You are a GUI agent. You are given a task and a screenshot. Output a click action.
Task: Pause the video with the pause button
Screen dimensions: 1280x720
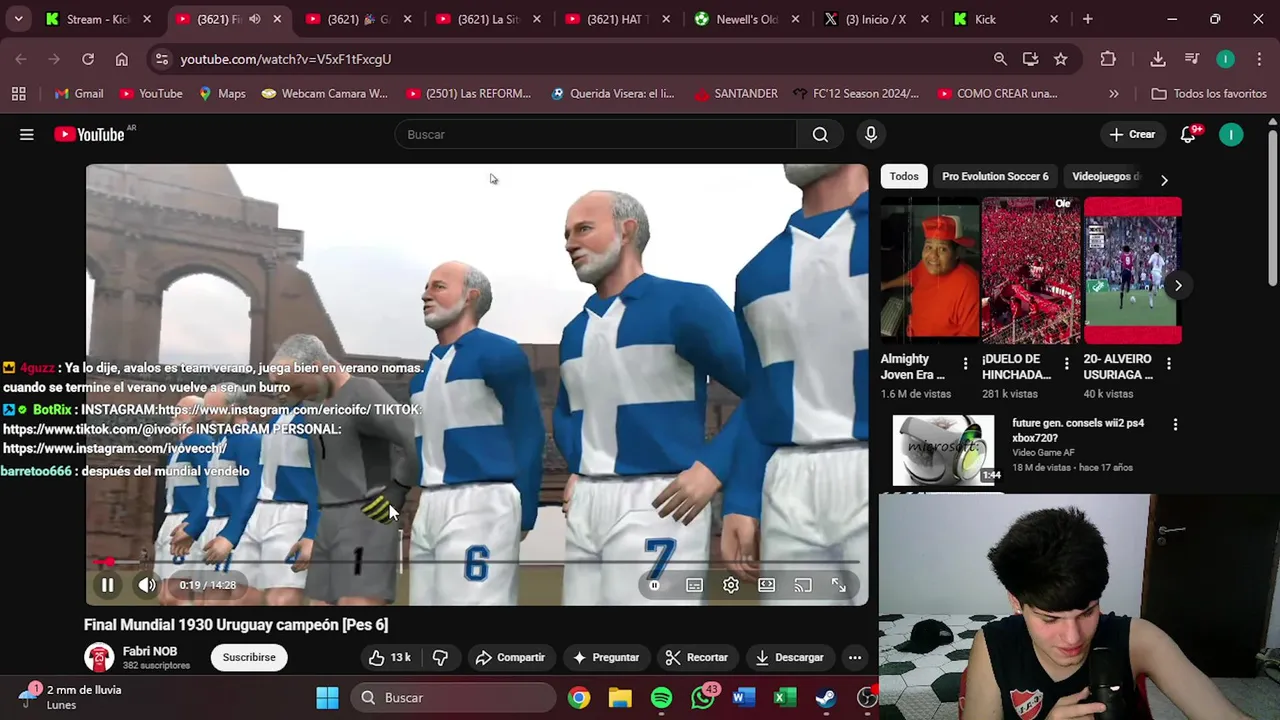click(107, 585)
